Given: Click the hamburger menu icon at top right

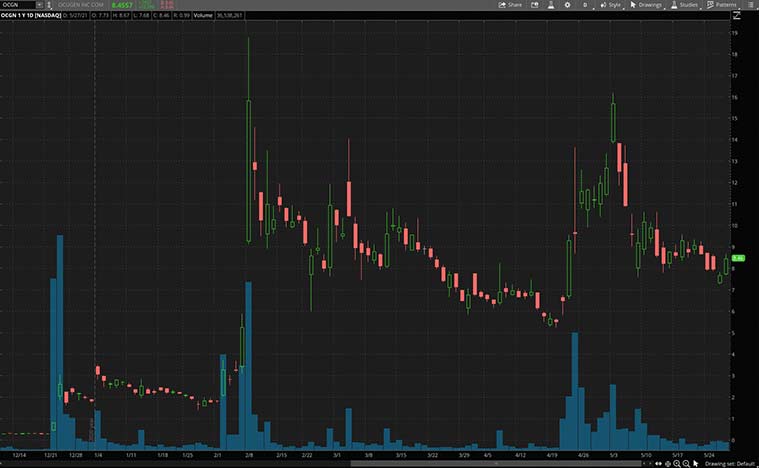Looking at the screenshot, I should coord(750,5).
